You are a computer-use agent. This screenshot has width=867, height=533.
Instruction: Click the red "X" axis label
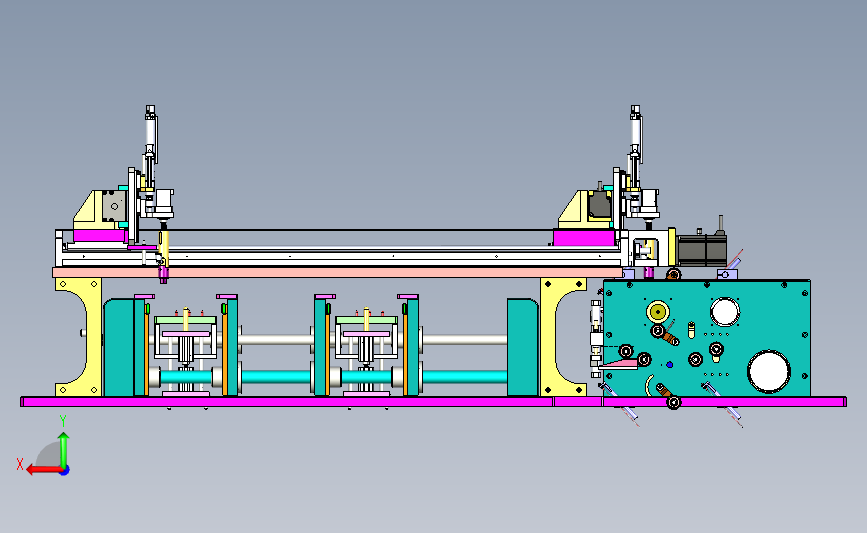tap(20, 464)
